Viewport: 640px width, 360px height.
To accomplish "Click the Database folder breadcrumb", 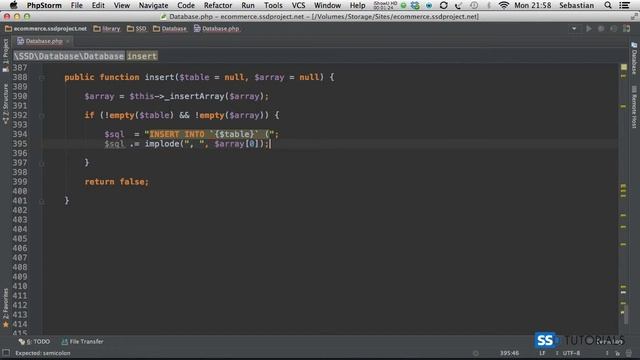I will point(170,29).
